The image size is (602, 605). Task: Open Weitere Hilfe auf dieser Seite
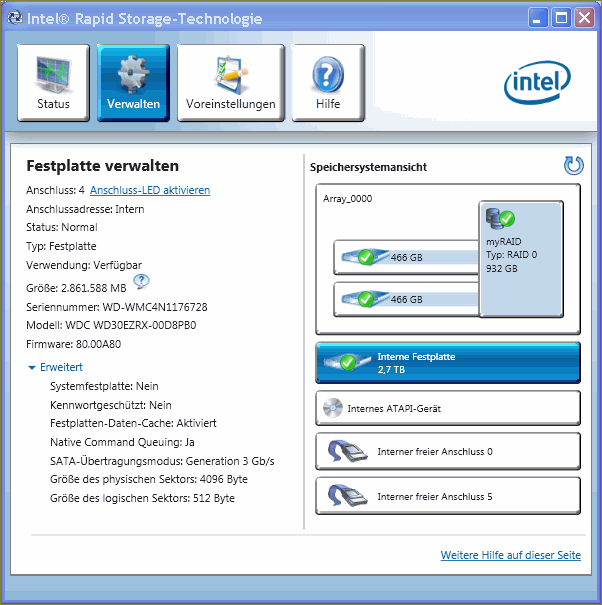(x=511, y=555)
